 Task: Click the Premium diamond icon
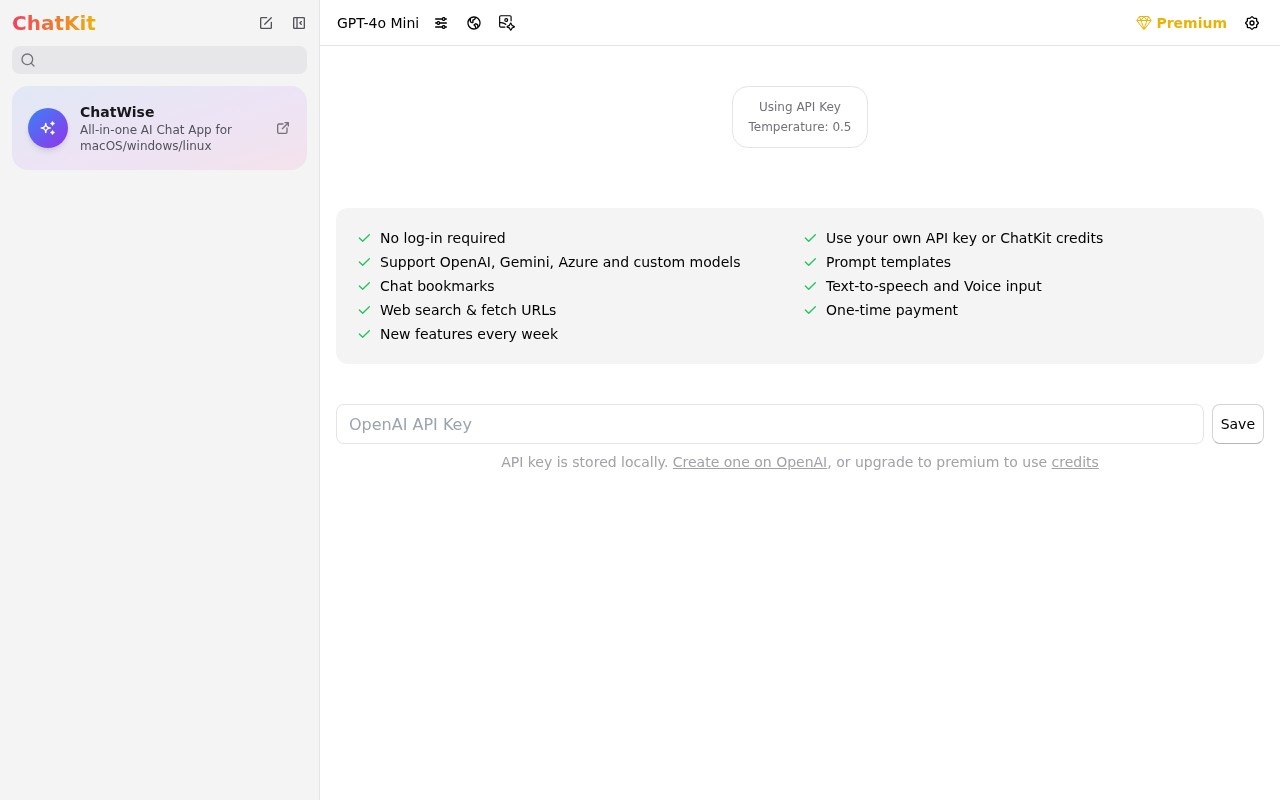click(x=1144, y=23)
